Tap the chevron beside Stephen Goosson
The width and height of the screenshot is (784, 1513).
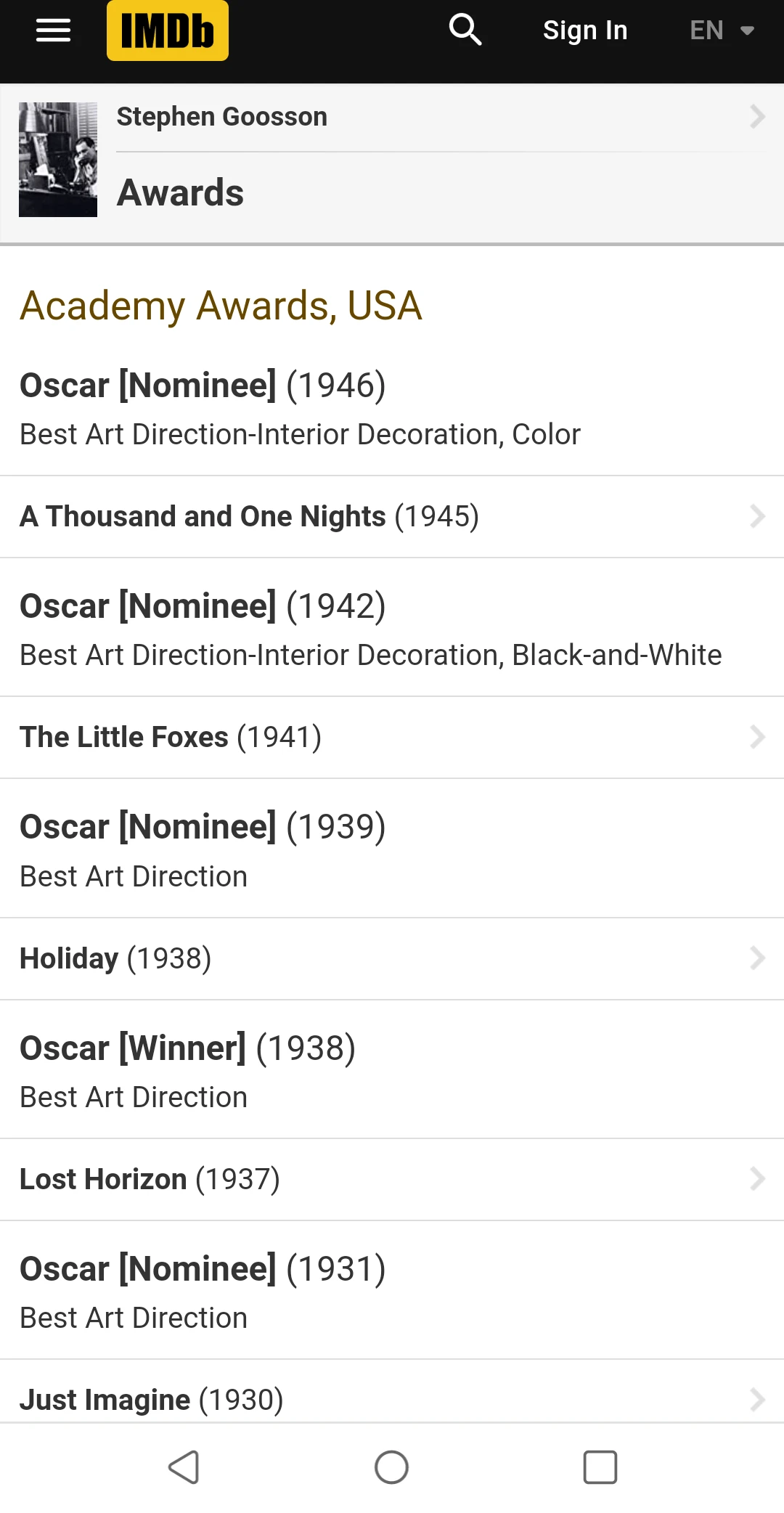click(757, 117)
